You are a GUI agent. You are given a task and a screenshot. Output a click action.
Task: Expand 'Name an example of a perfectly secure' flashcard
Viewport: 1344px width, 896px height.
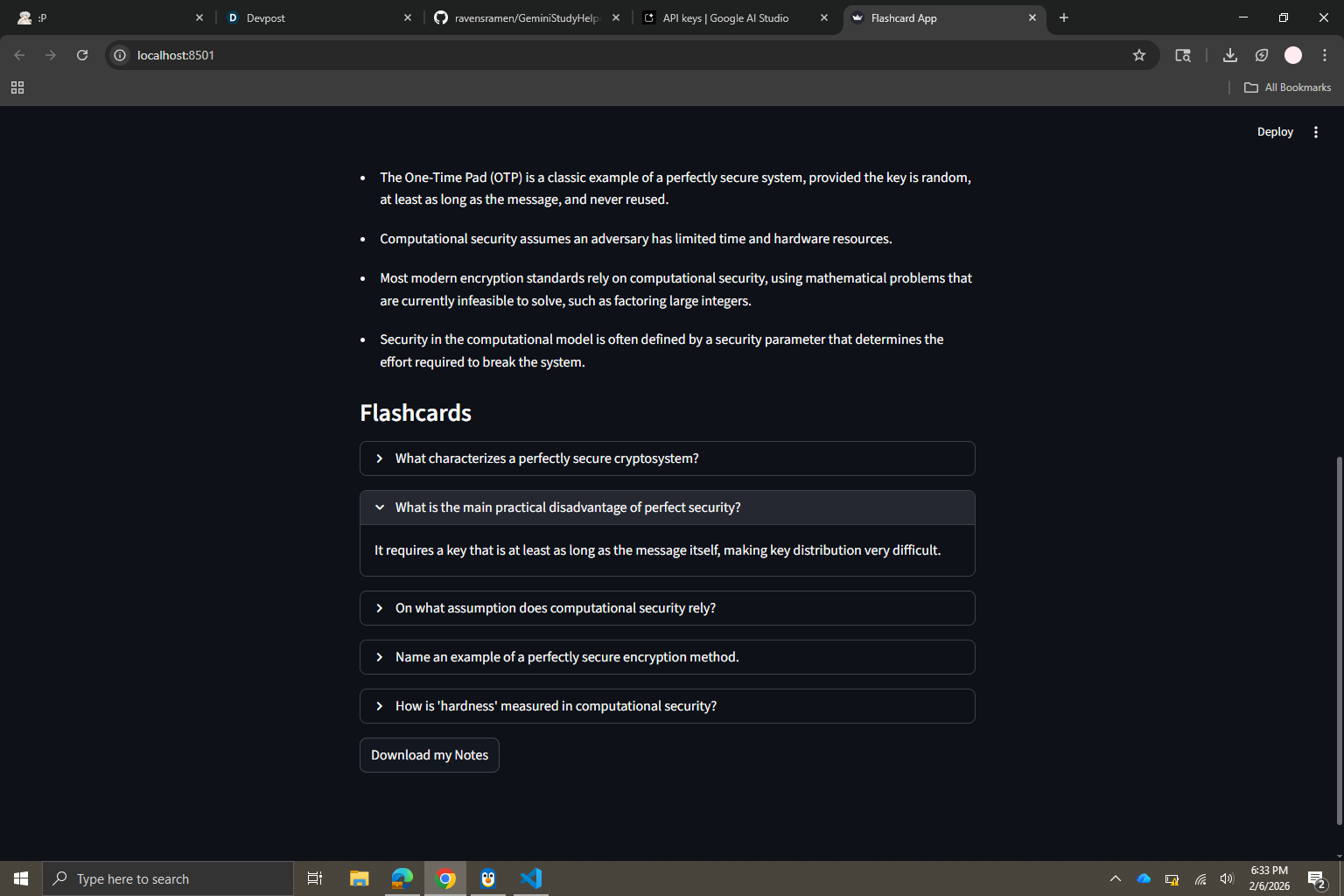tap(668, 657)
